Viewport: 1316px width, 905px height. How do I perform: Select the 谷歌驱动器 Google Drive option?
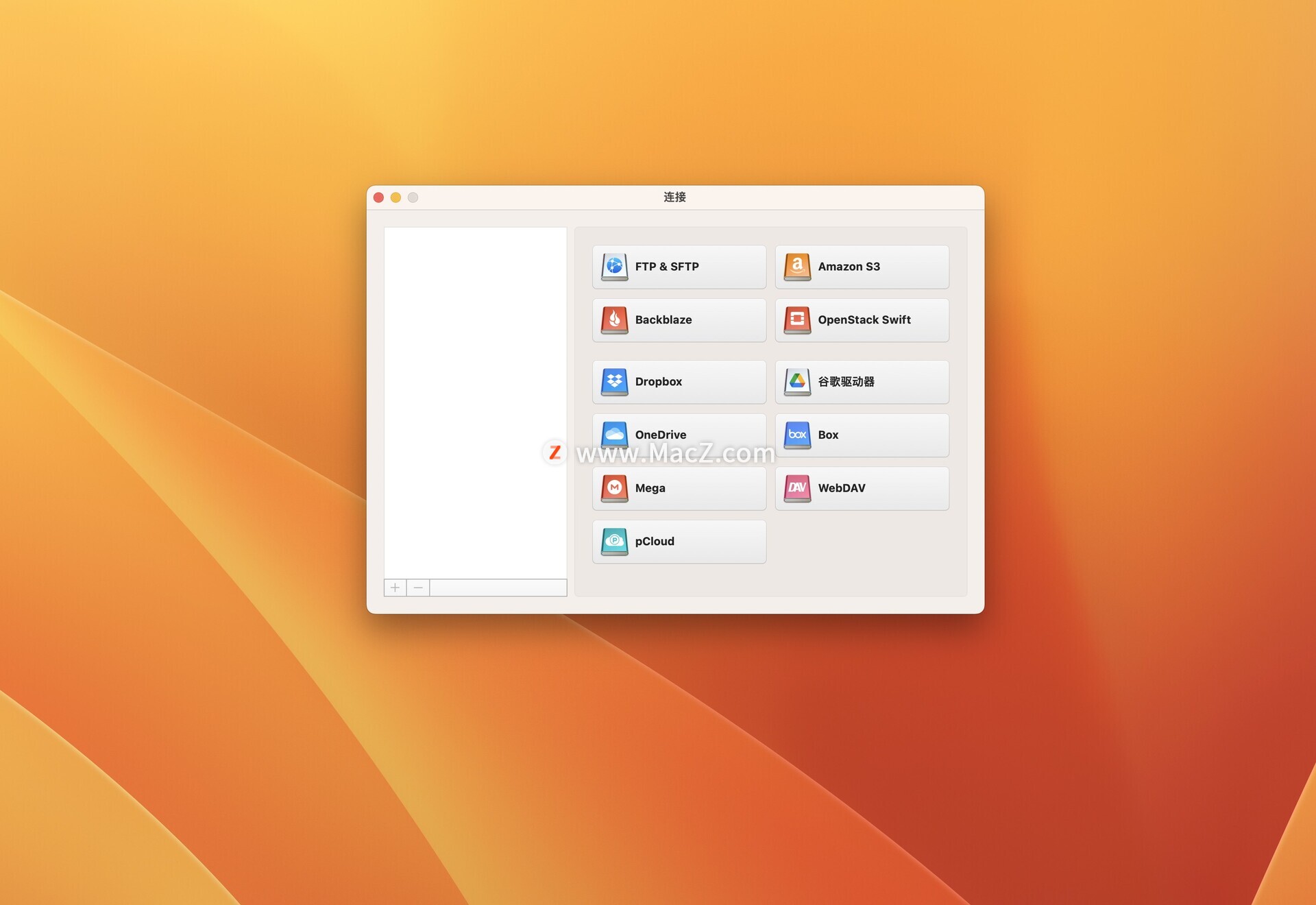[x=862, y=382]
